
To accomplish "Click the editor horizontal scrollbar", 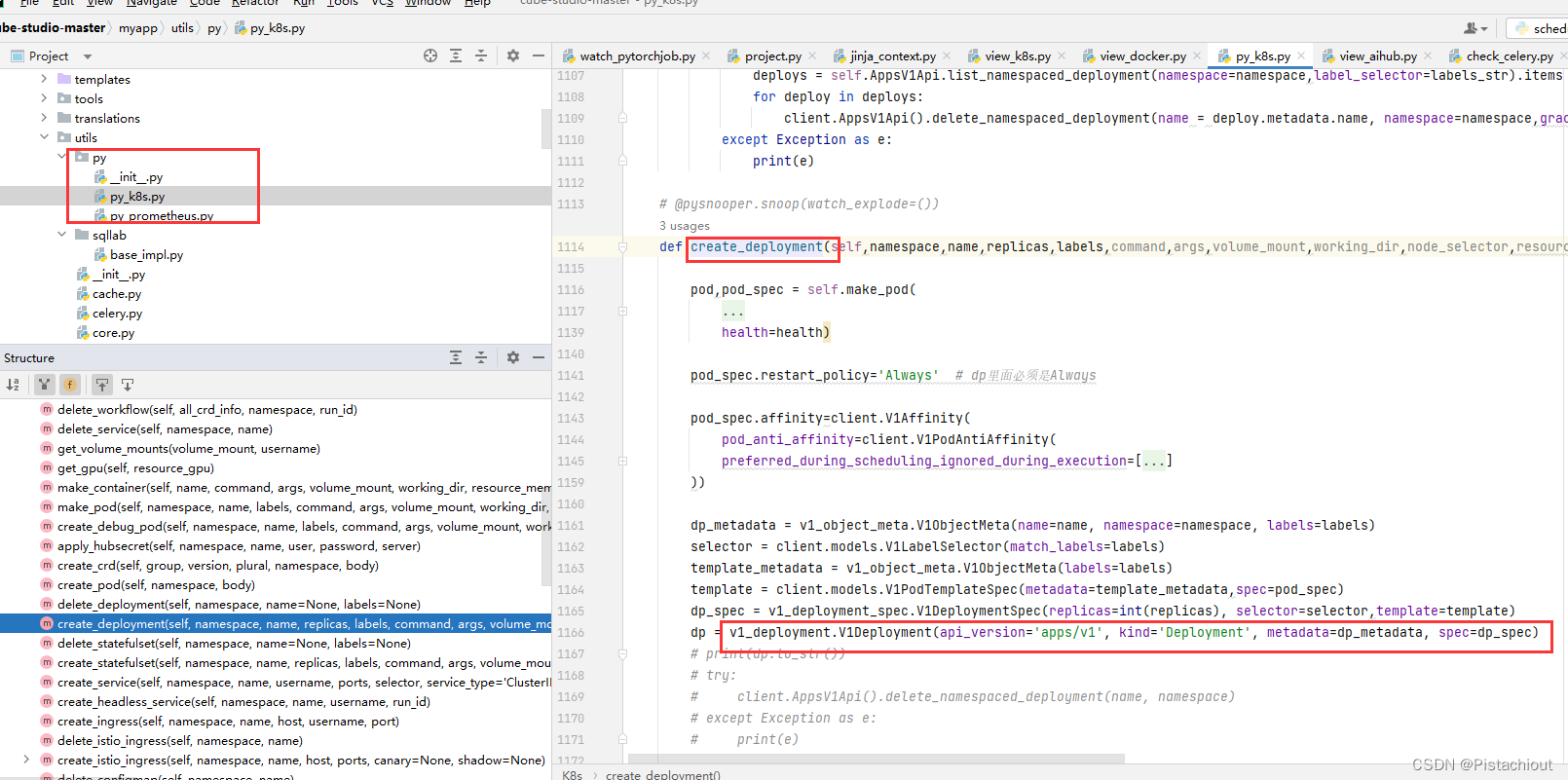I will (877, 758).
